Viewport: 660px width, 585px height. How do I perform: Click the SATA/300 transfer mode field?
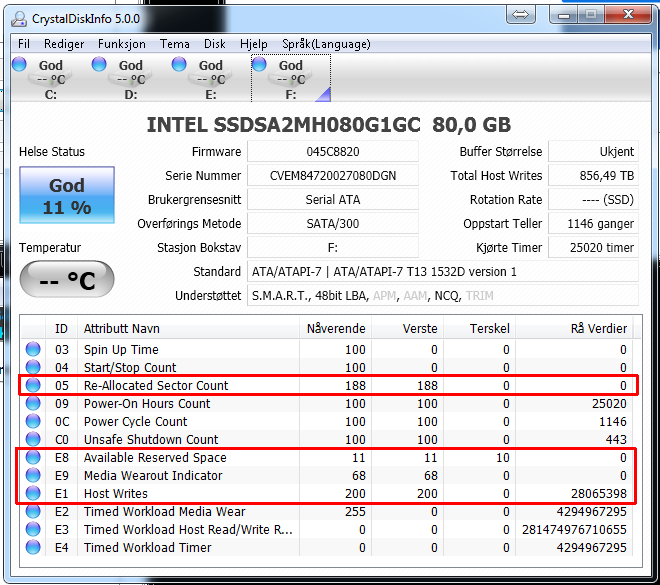click(333, 223)
